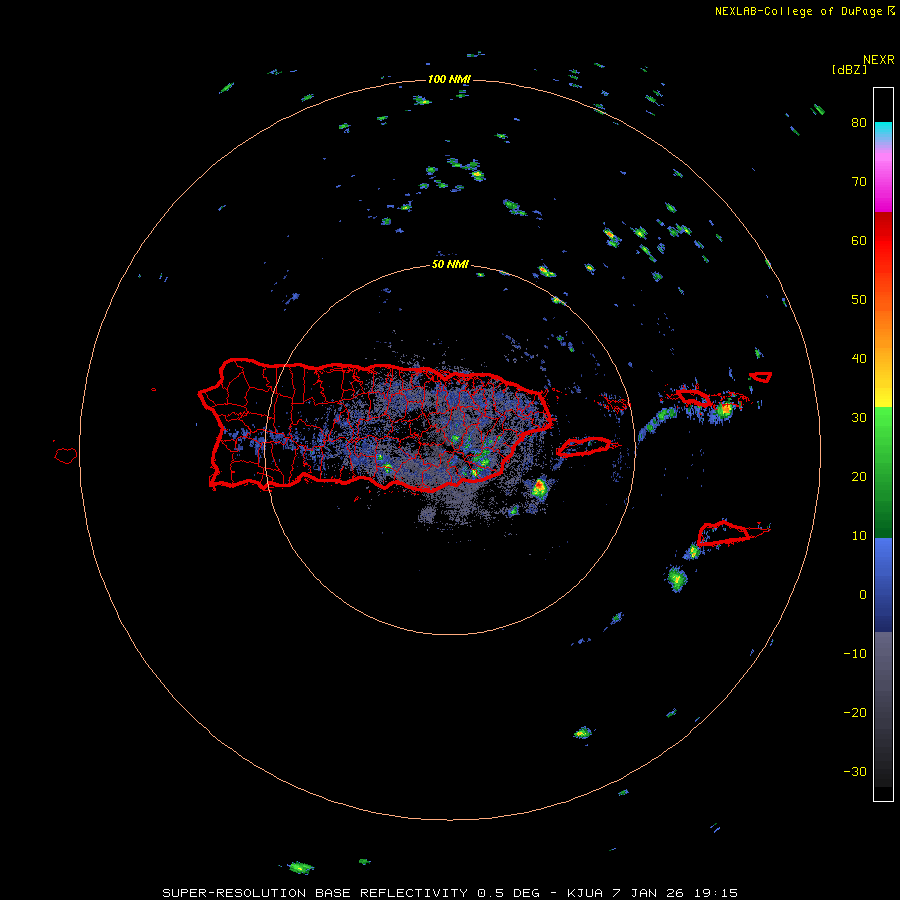This screenshot has width=900, height=900.
Task: Click the 80 value on the dBZ scale
Action: [859, 123]
